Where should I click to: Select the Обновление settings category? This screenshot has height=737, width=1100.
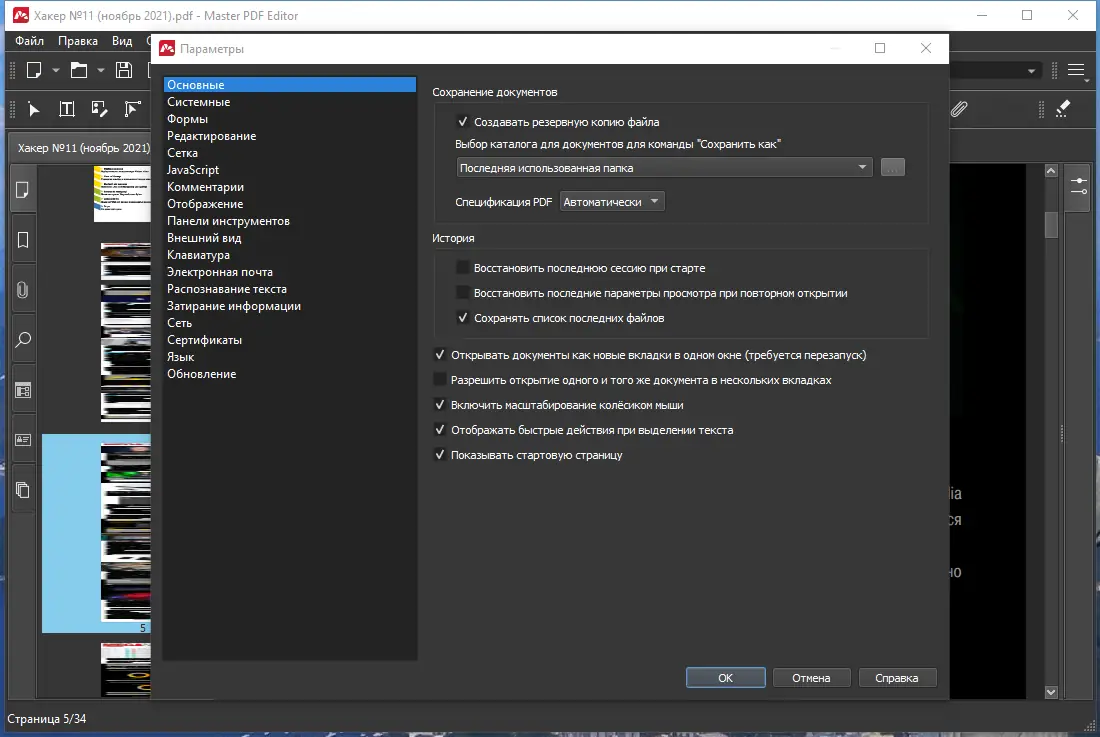290,374
